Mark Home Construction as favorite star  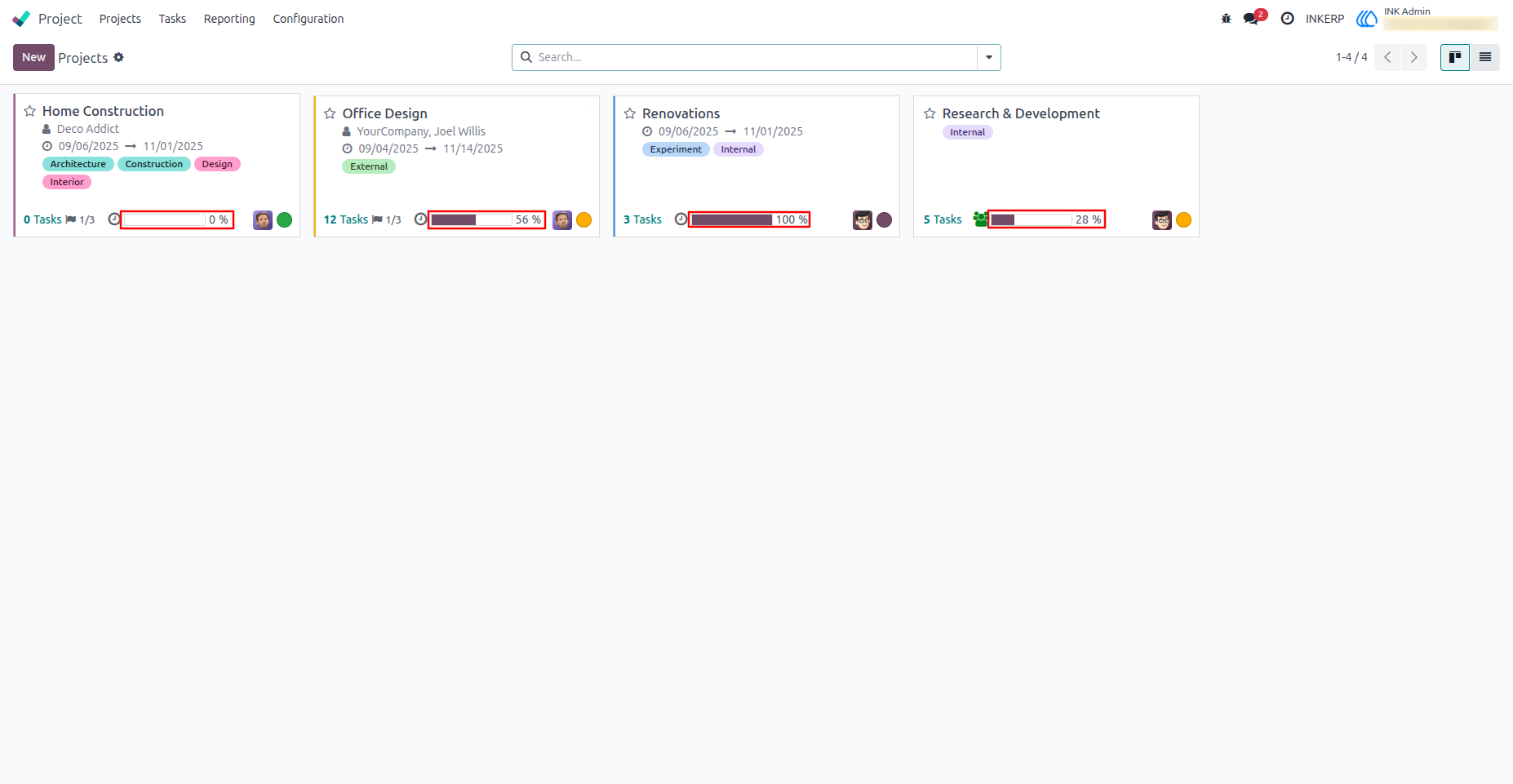tap(30, 111)
